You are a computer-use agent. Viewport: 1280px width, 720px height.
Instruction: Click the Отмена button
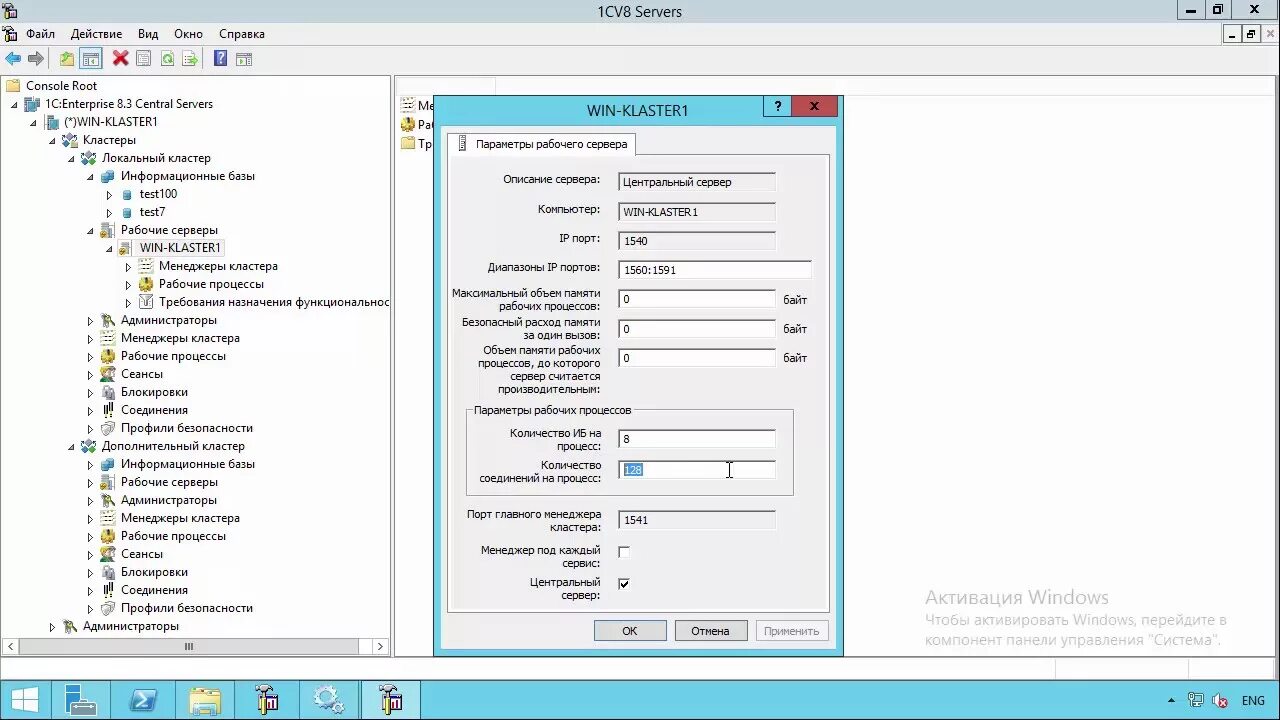710,631
